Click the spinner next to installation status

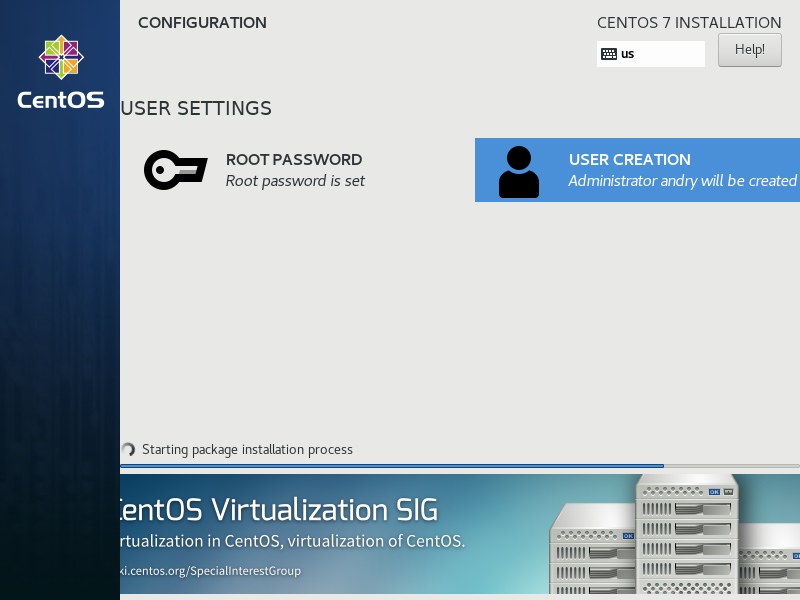(x=128, y=450)
